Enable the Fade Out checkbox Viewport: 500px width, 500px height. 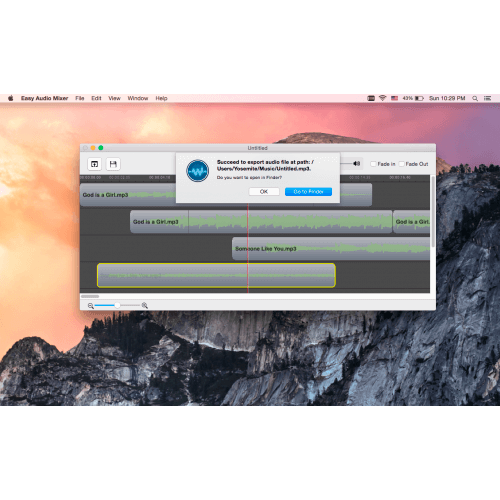pyautogui.click(x=402, y=164)
